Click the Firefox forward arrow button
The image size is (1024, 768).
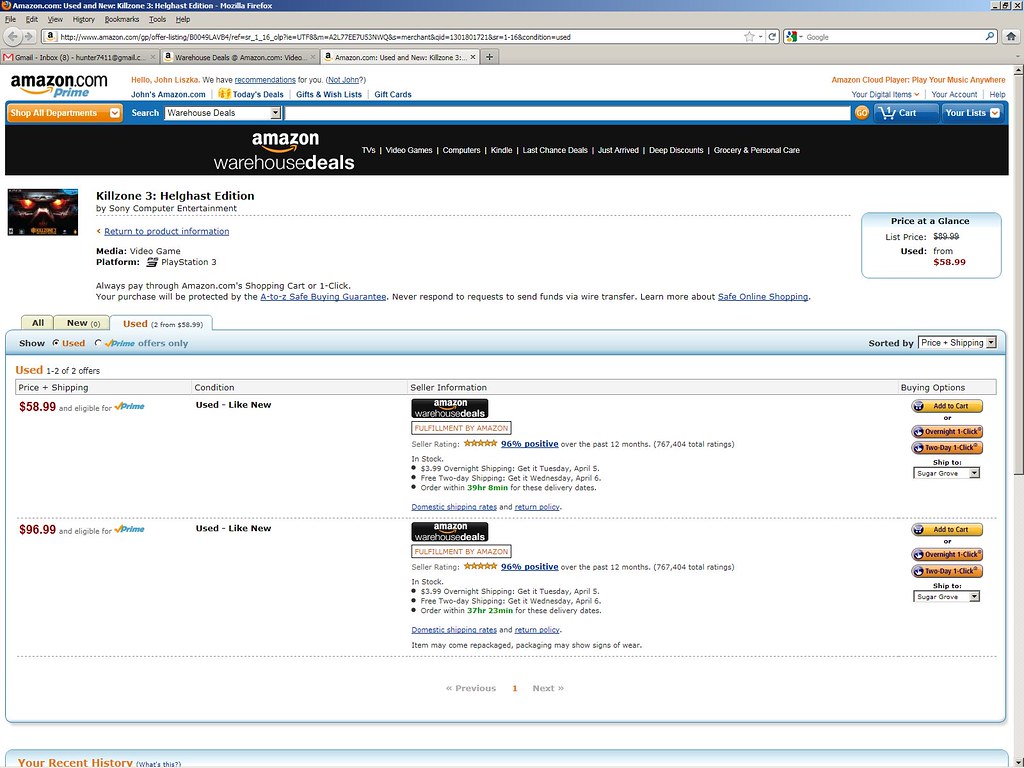point(28,37)
